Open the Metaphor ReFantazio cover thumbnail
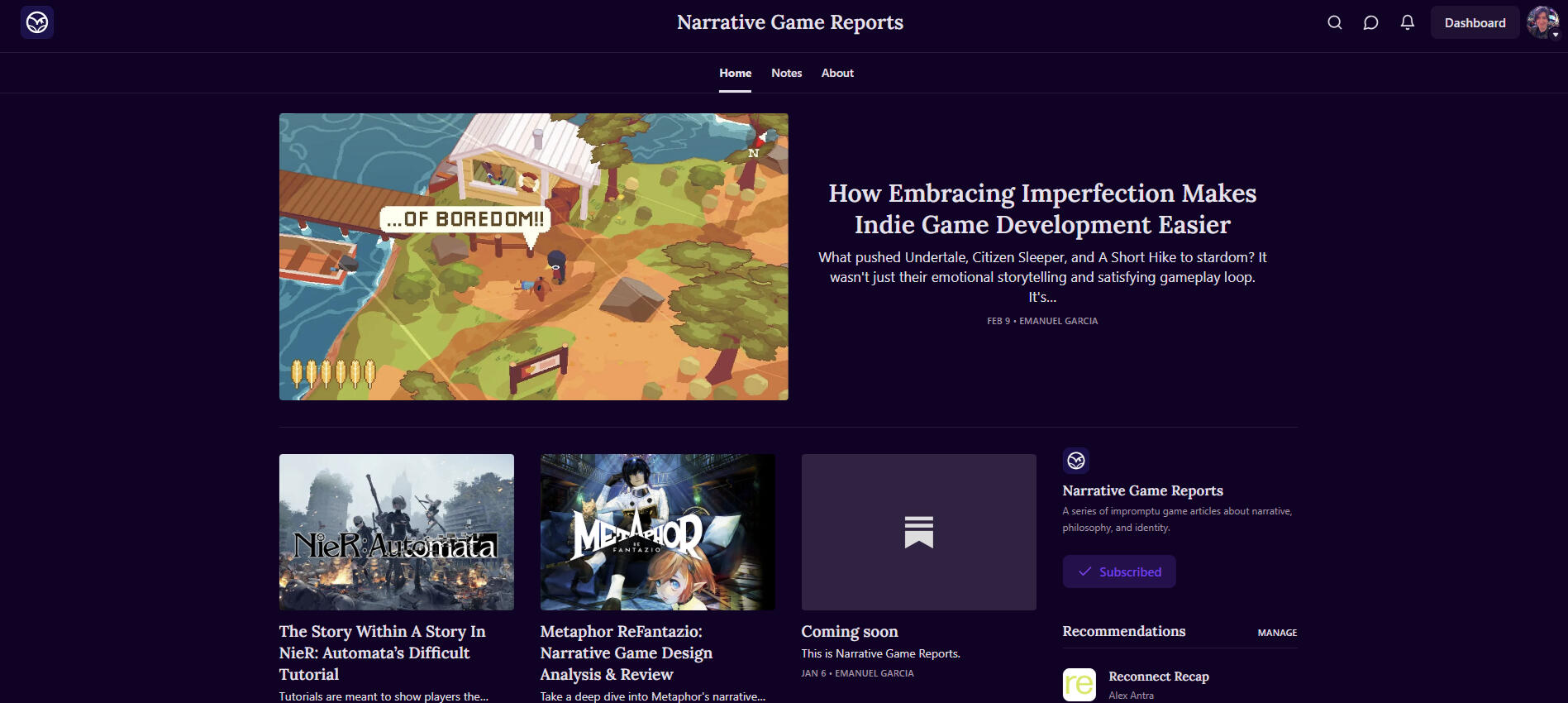 tap(657, 532)
